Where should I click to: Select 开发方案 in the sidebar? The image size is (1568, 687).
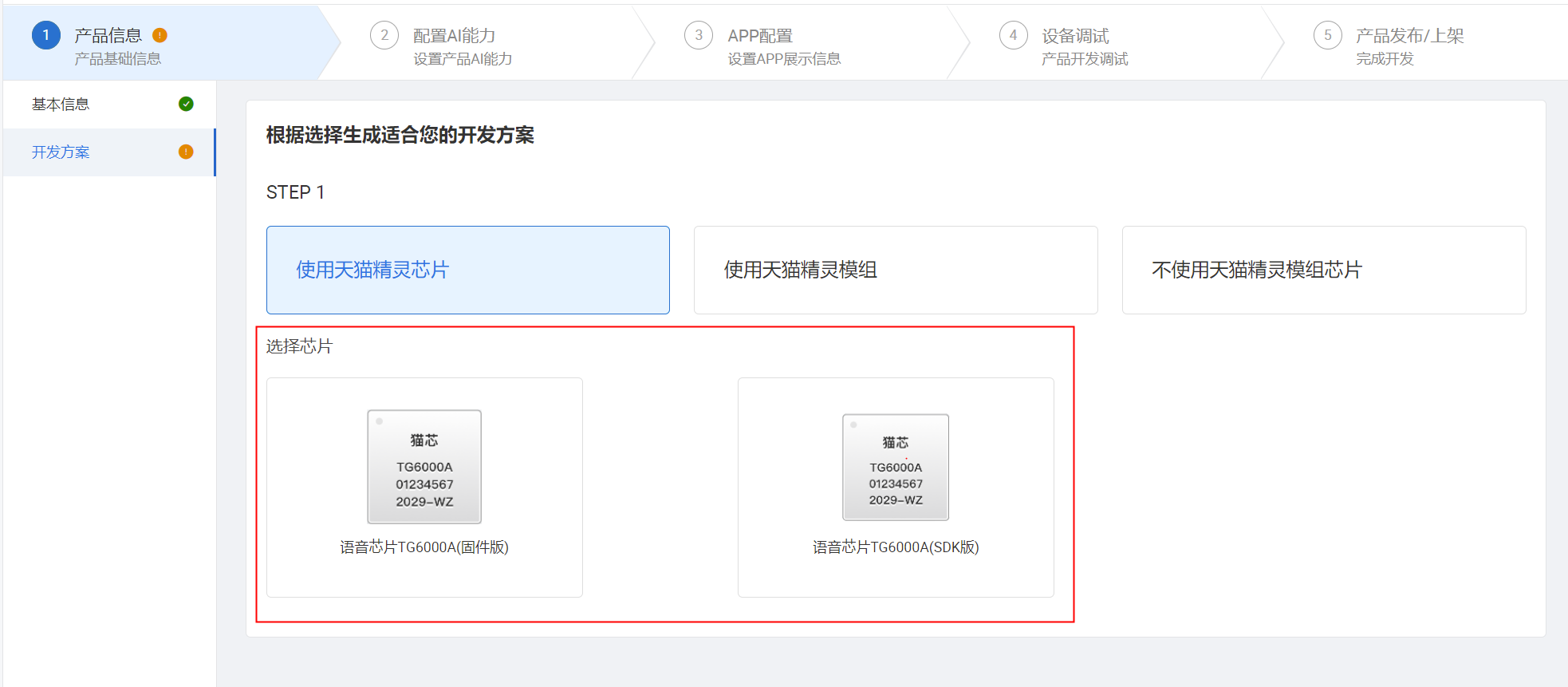point(109,152)
